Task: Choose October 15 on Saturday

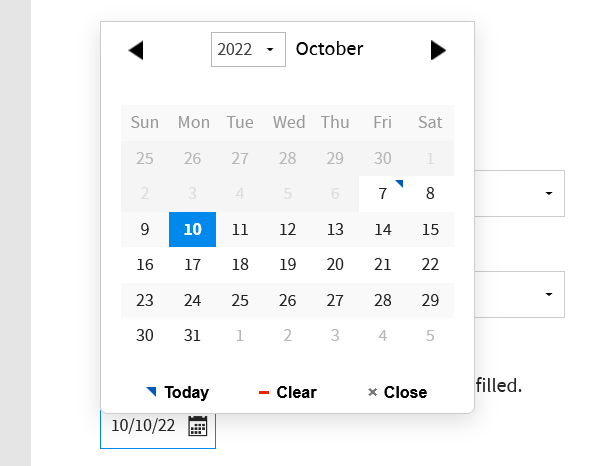Action: (430, 230)
